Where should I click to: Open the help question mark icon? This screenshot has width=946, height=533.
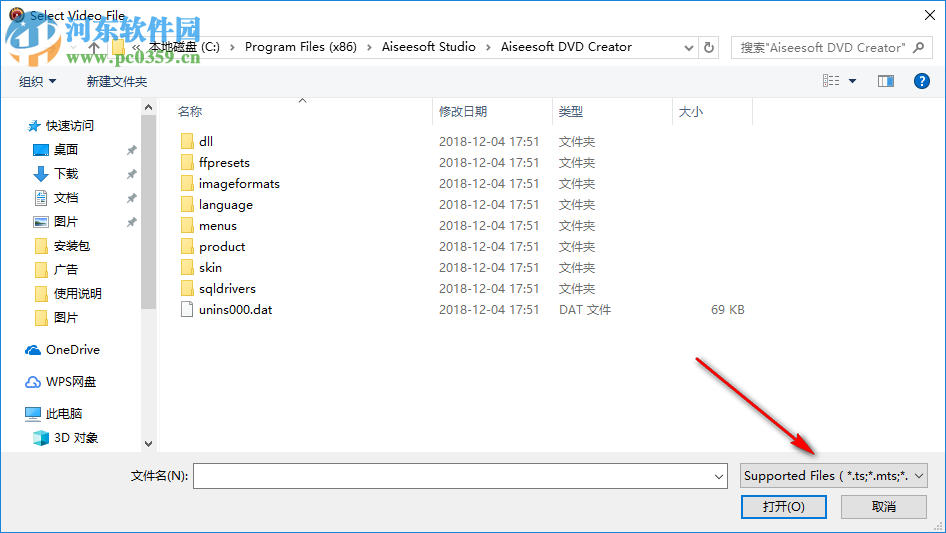[921, 81]
